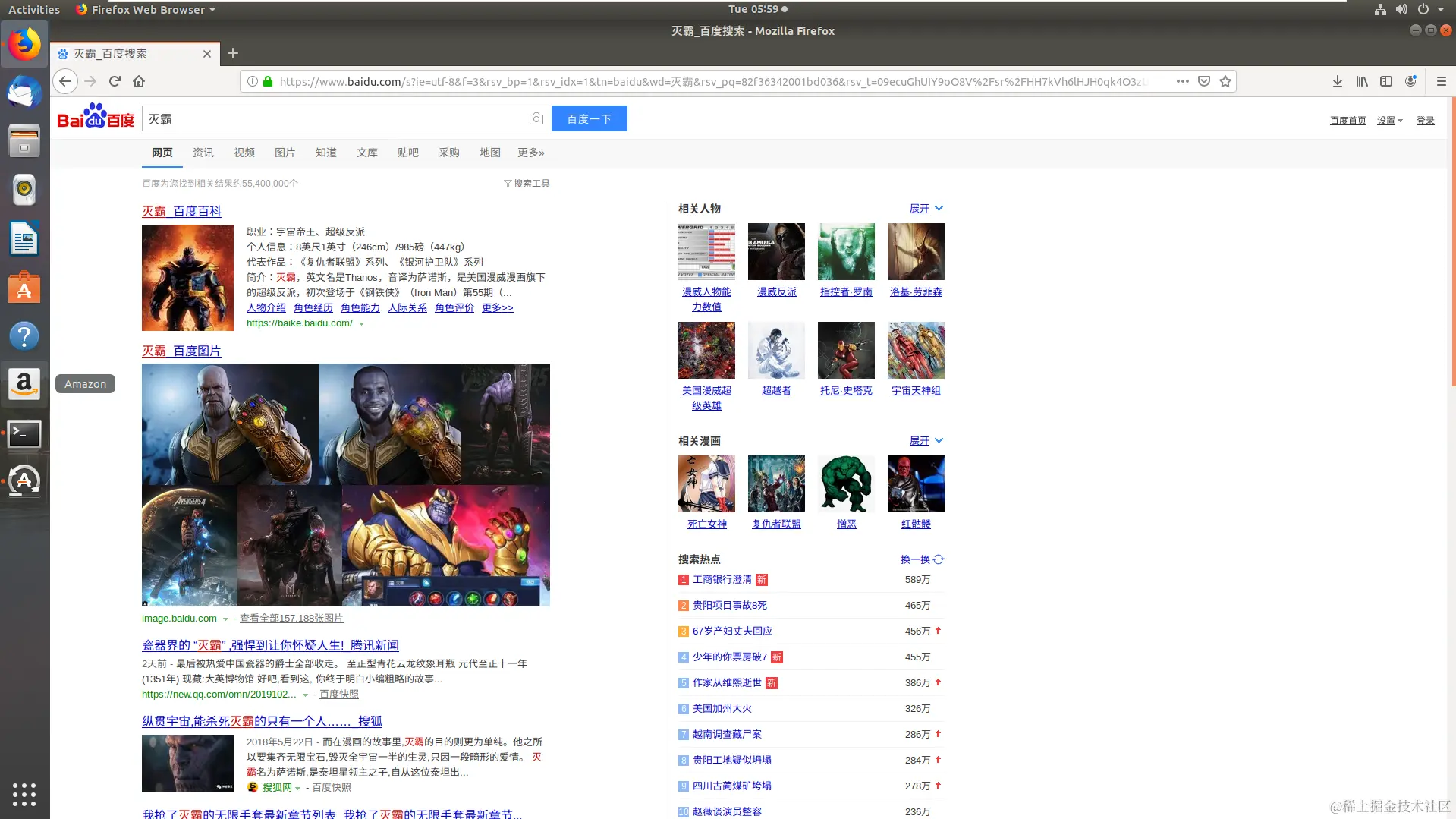Go back to the previous page

pos(65,81)
